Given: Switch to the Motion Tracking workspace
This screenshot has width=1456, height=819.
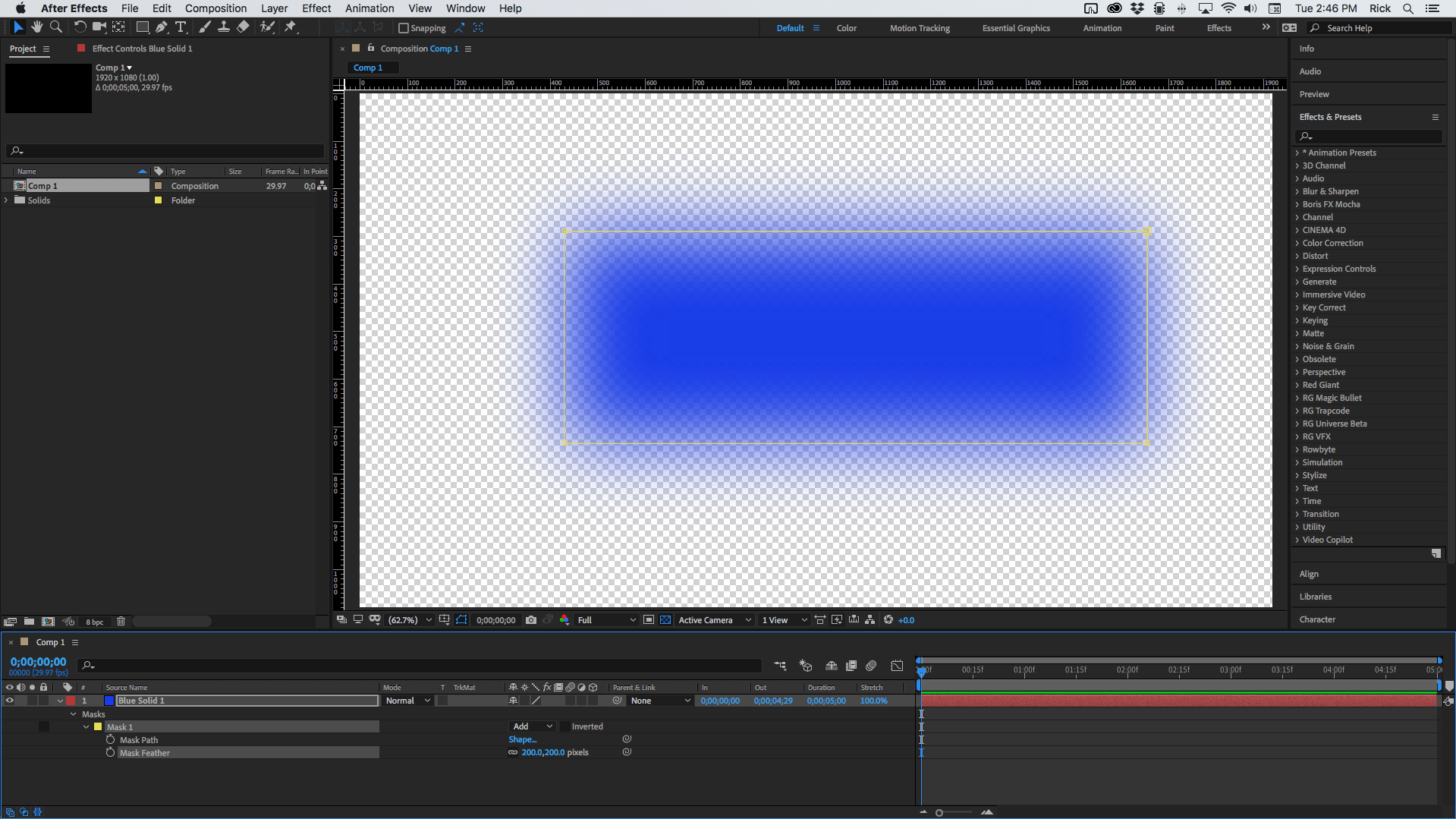Looking at the screenshot, I should [x=920, y=27].
